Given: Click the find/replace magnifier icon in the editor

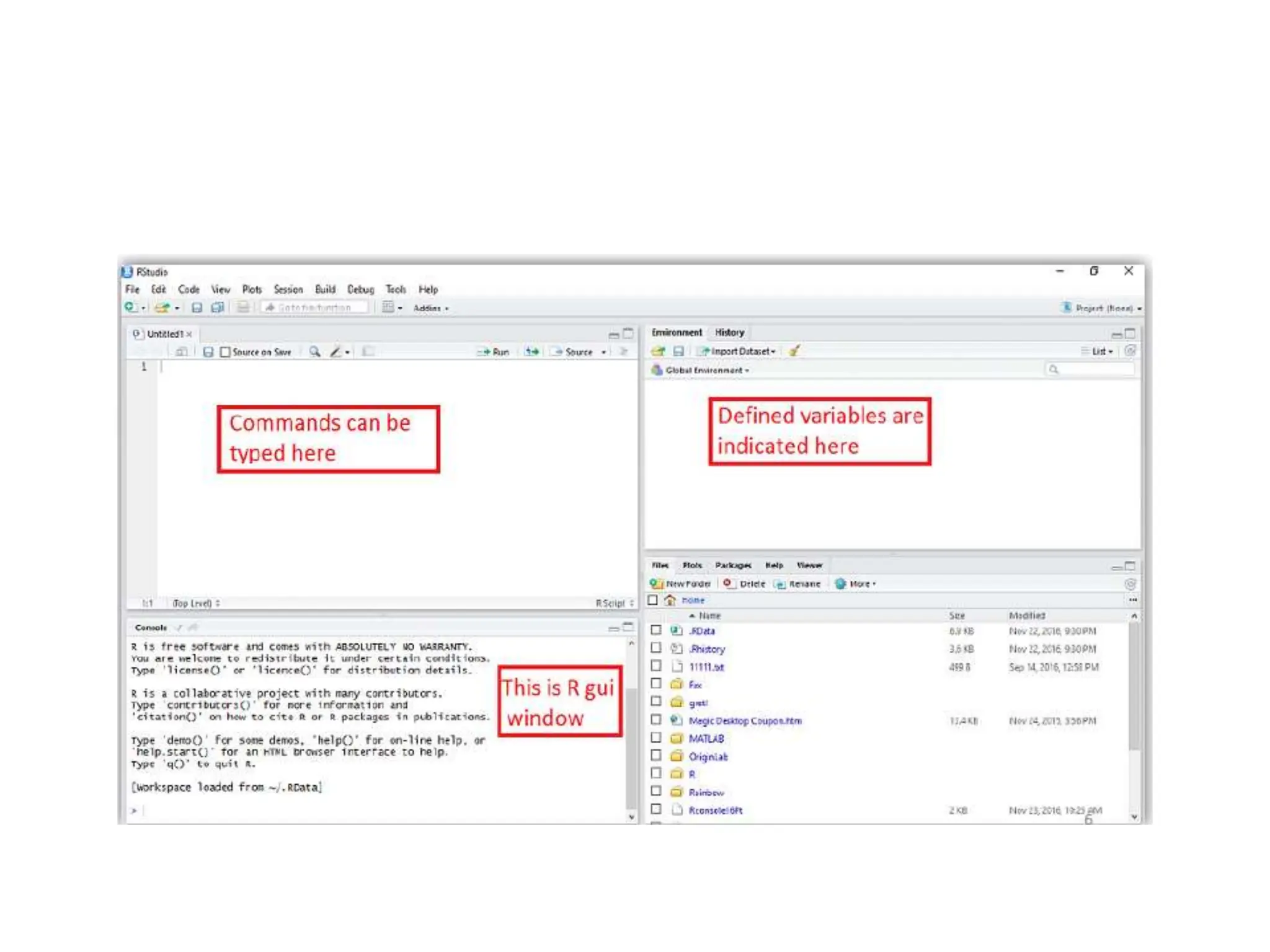Looking at the screenshot, I should click(x=315, y=351).
